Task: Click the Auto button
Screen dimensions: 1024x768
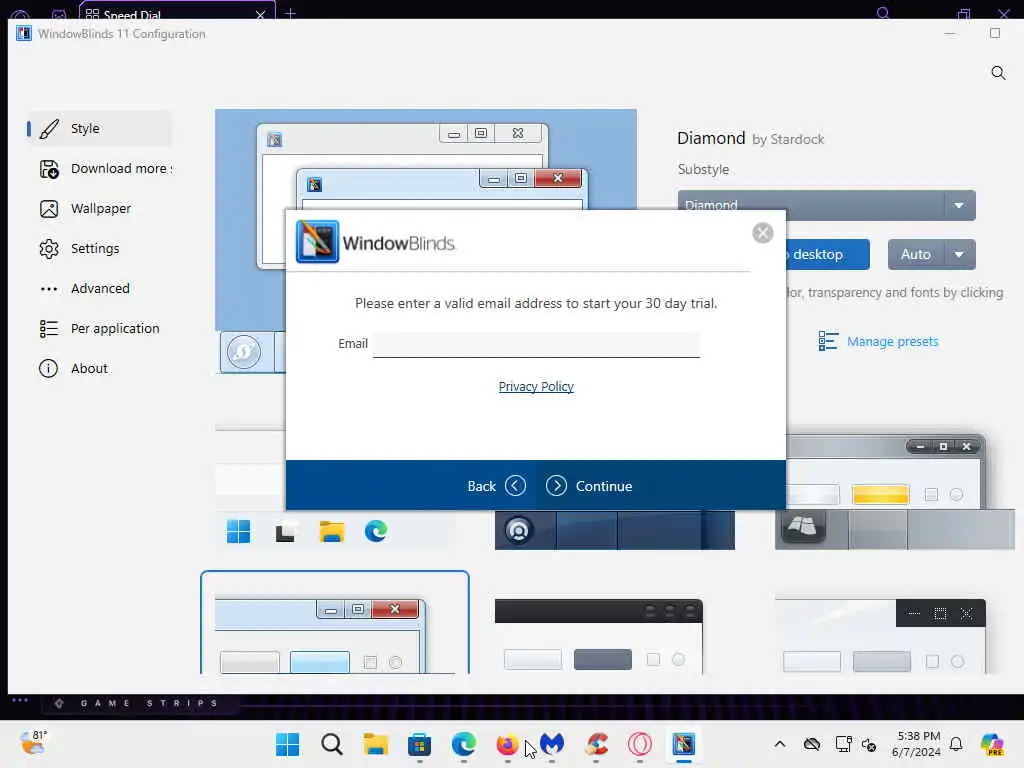Action: (x=916, y=254)
